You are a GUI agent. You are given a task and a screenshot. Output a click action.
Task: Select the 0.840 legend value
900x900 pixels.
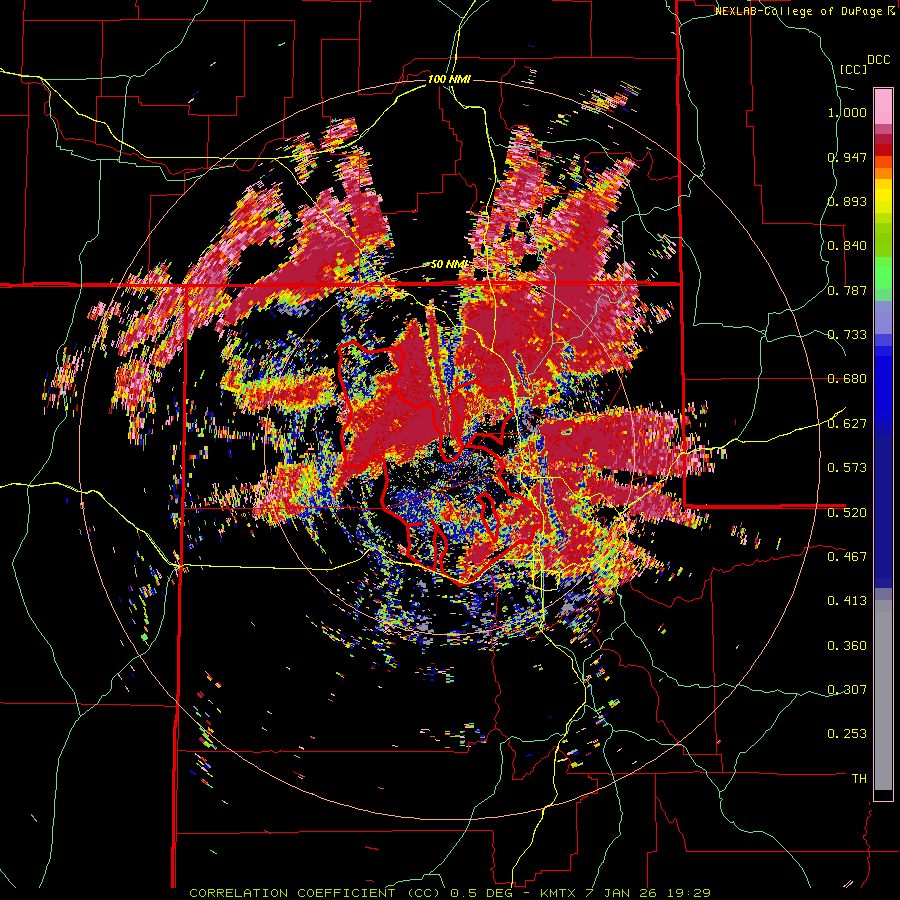coord(847,246)
